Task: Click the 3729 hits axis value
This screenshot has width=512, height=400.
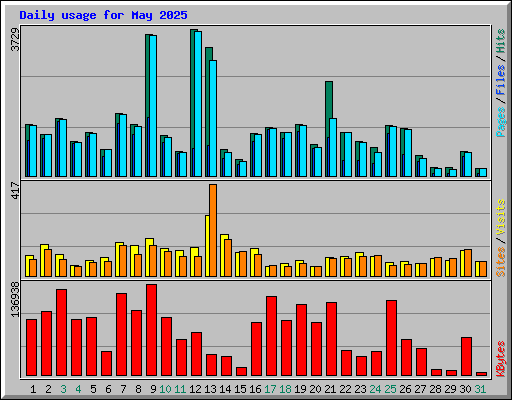Action: [15, 39]
